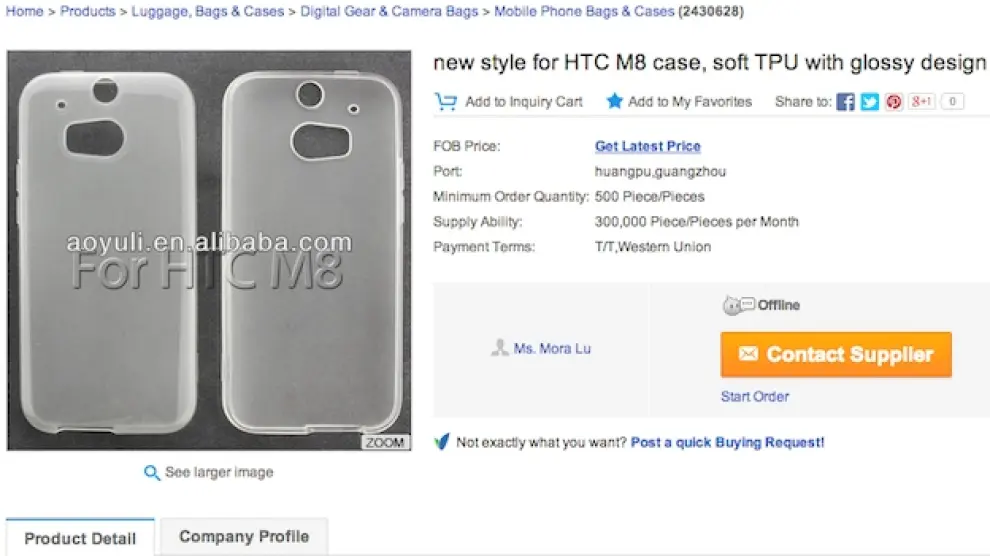This screenshot has width=990, height=556.
Task: Click the magnifier See larger image icon
Action: [x=152, y=473]
